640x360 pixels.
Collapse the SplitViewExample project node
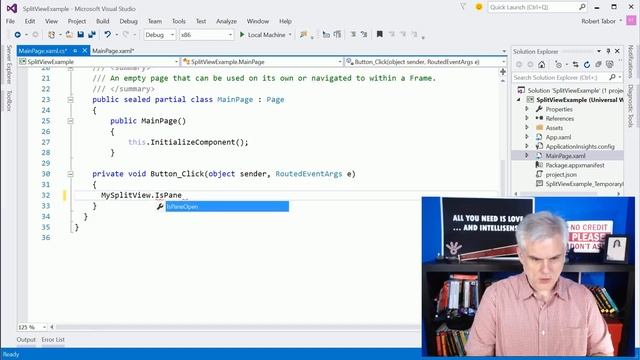519,100
